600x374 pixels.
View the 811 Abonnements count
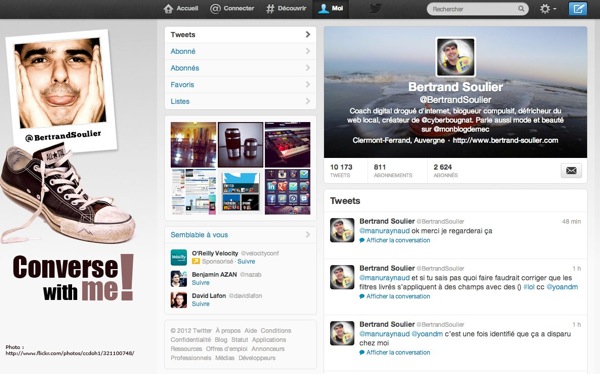(393, 171)
